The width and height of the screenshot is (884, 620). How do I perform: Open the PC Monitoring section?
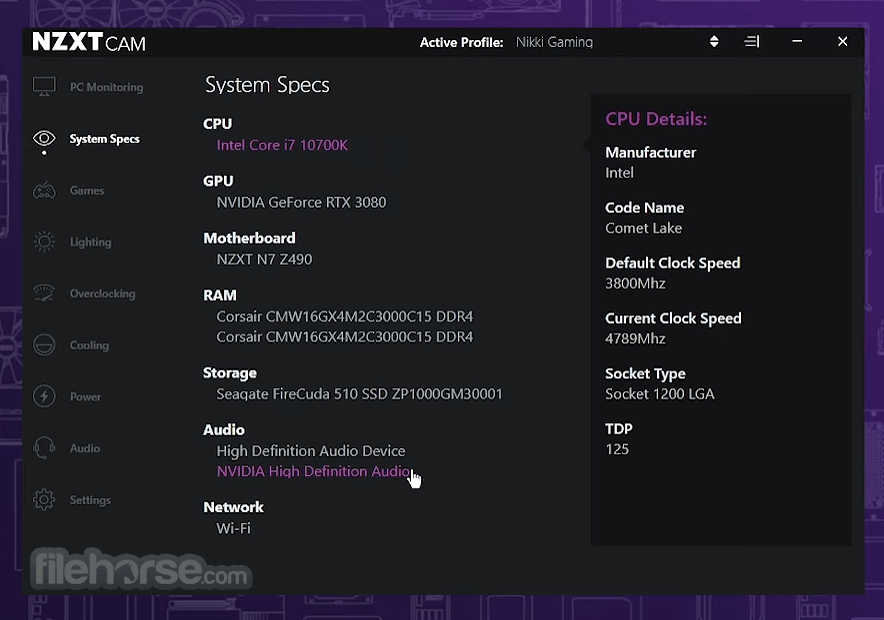107,87
